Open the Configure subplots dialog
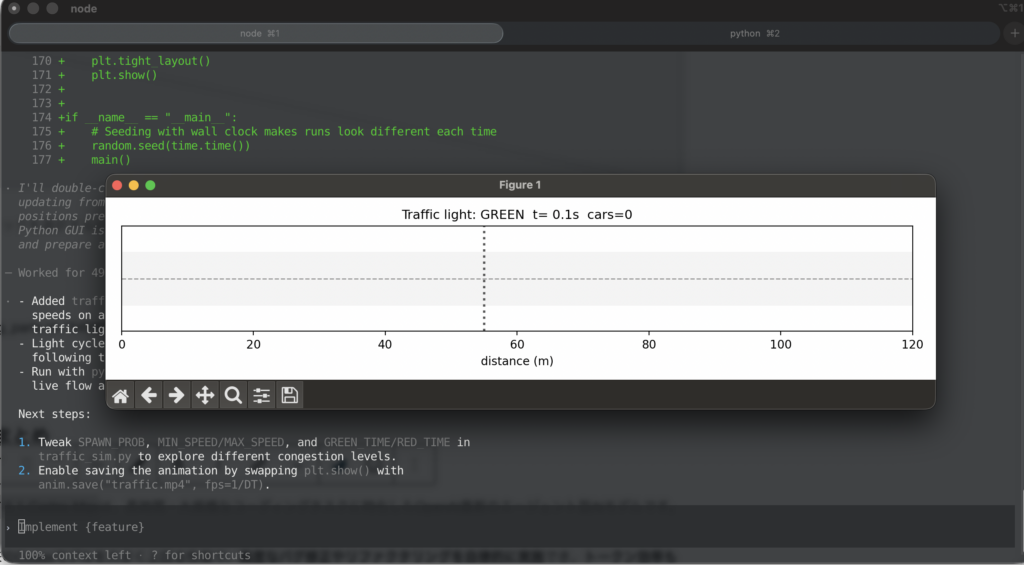The height and width of the screenshot is (565, 1024). coord(261,396)
